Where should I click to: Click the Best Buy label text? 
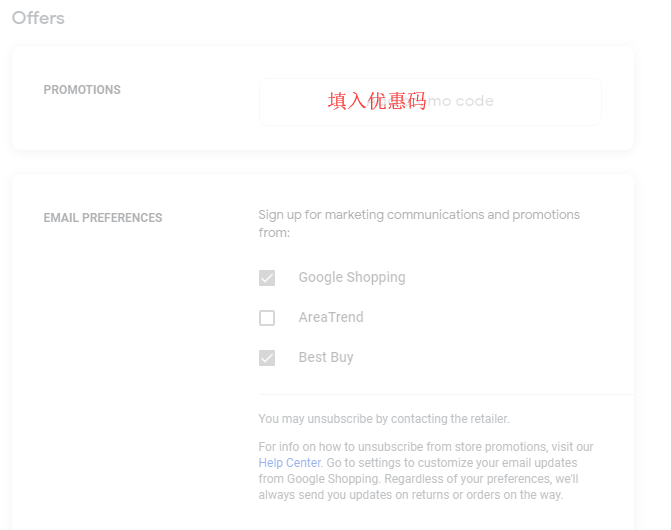coord(326,357)
